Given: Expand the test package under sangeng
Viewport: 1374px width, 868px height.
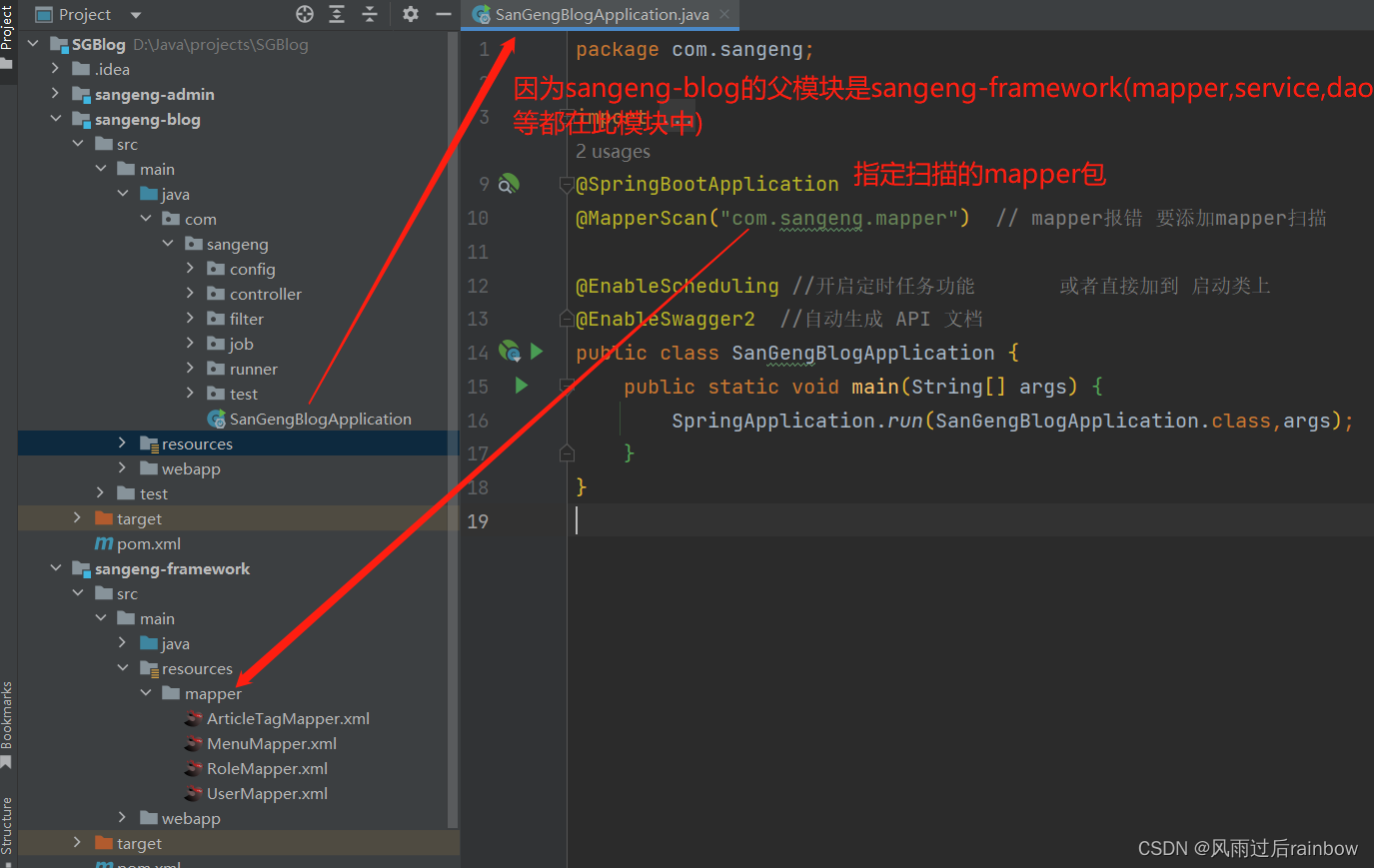Looking at the screenshot, I should click(x=190, y=394).
